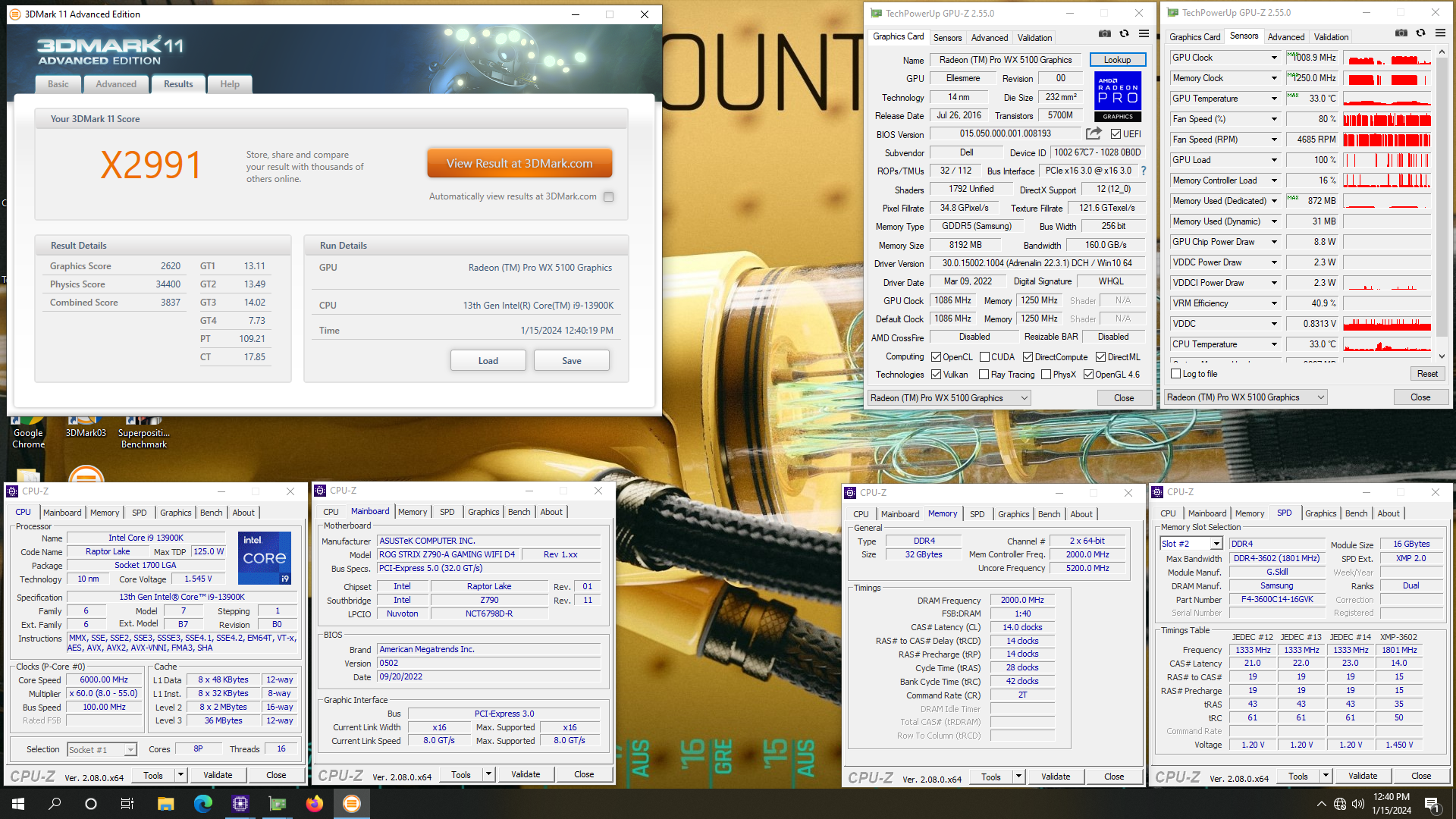This screenshot has height=819, width=1456.
Task: Open 3DMark03 desktop shortcut
Action: coord(86,428)
